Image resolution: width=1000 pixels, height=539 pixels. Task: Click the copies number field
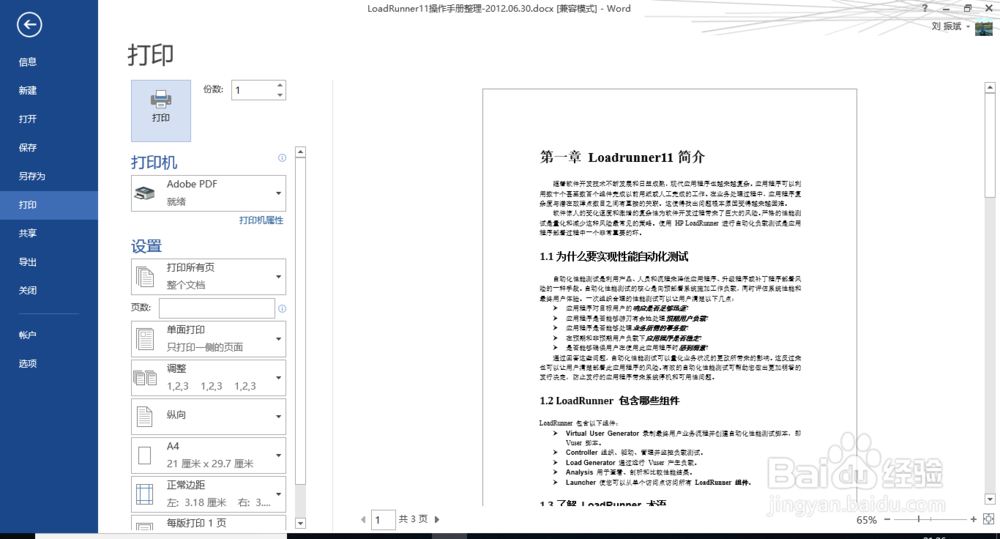pos(253,90)
